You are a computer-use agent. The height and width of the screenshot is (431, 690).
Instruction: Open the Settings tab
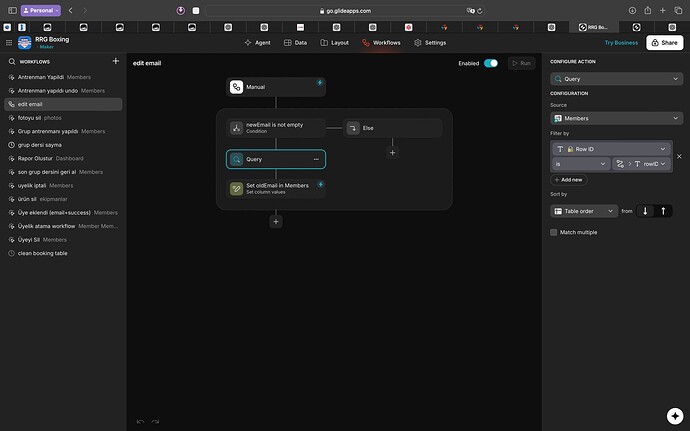pyautogui.click(x=430, y=43)
